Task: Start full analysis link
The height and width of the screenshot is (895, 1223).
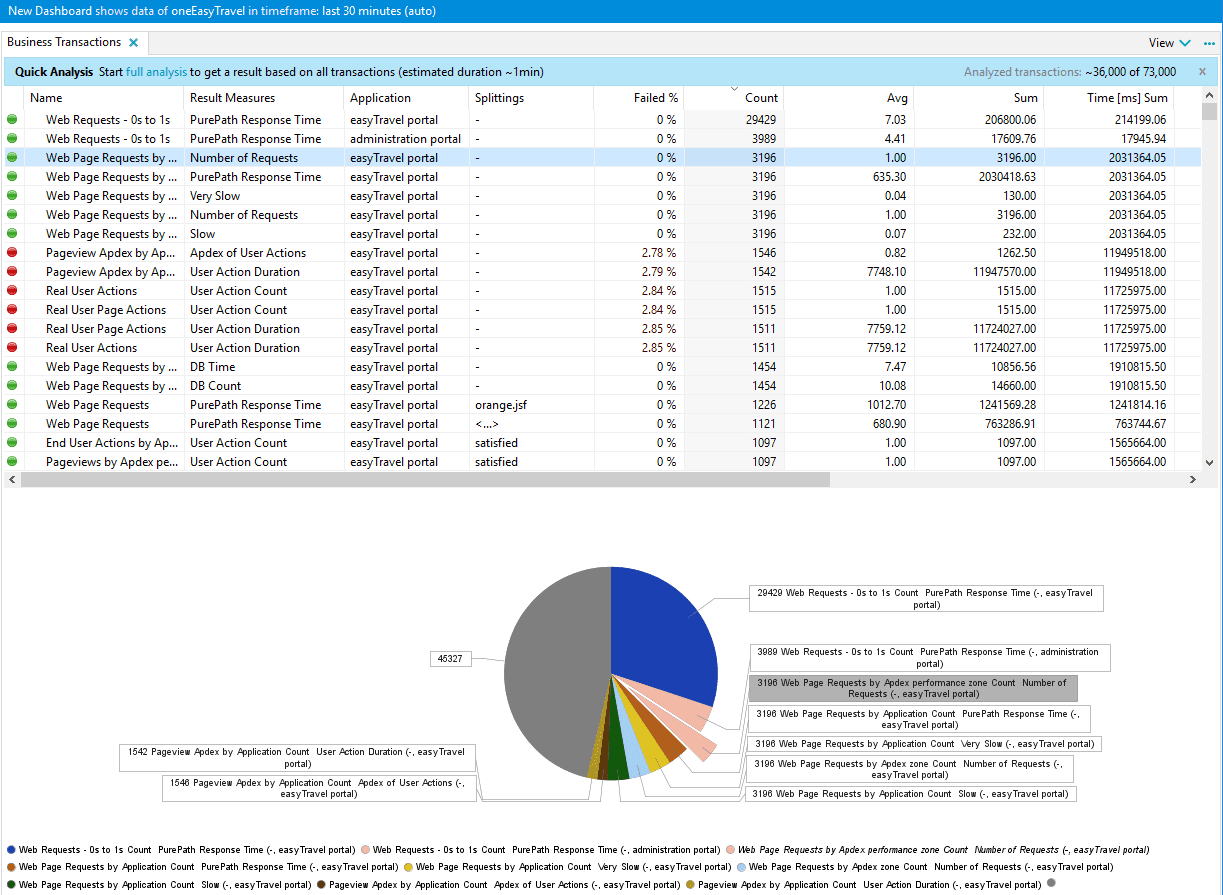Action: point(156,72)
